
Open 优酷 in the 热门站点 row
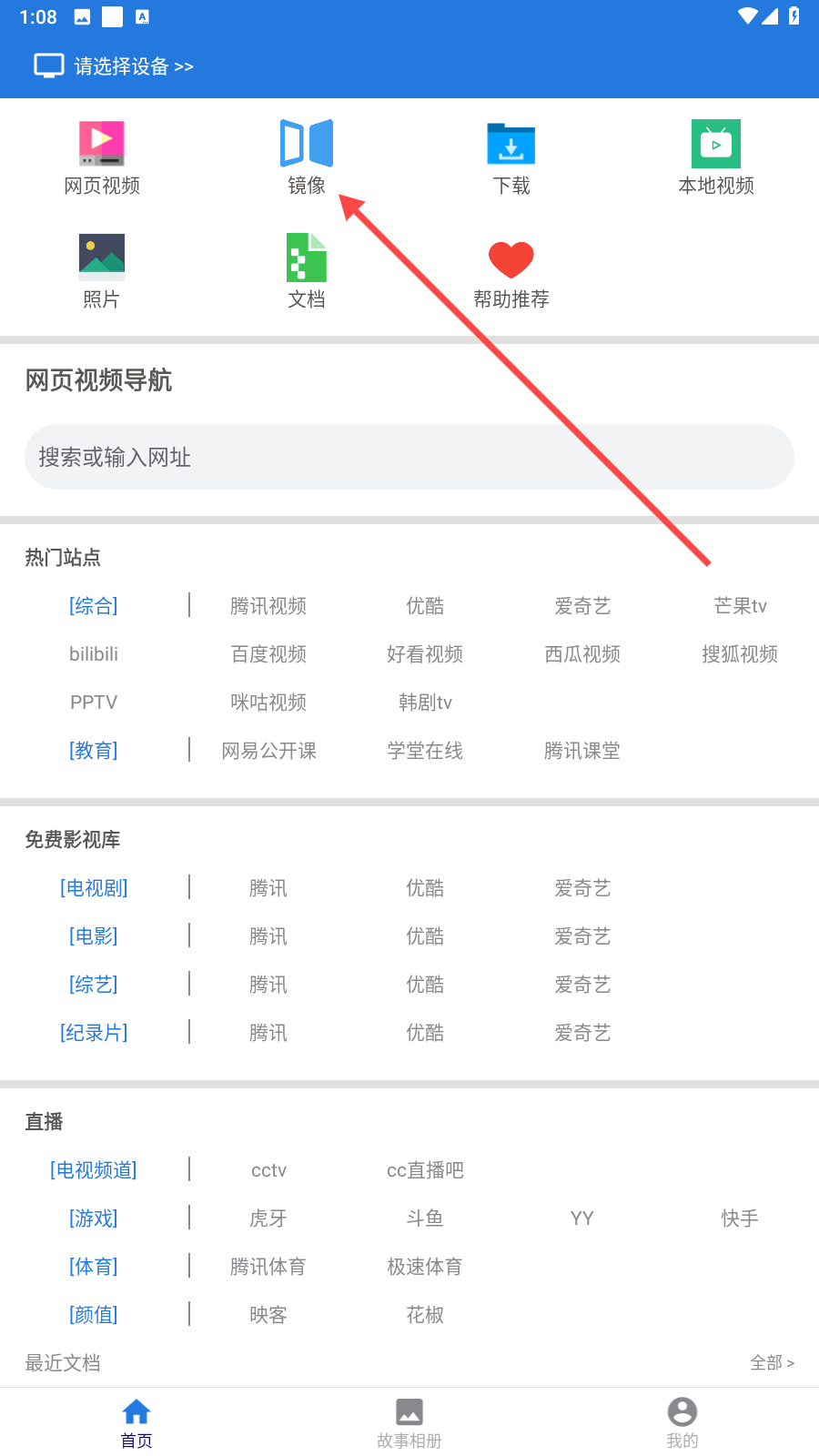tap(425, 606)
